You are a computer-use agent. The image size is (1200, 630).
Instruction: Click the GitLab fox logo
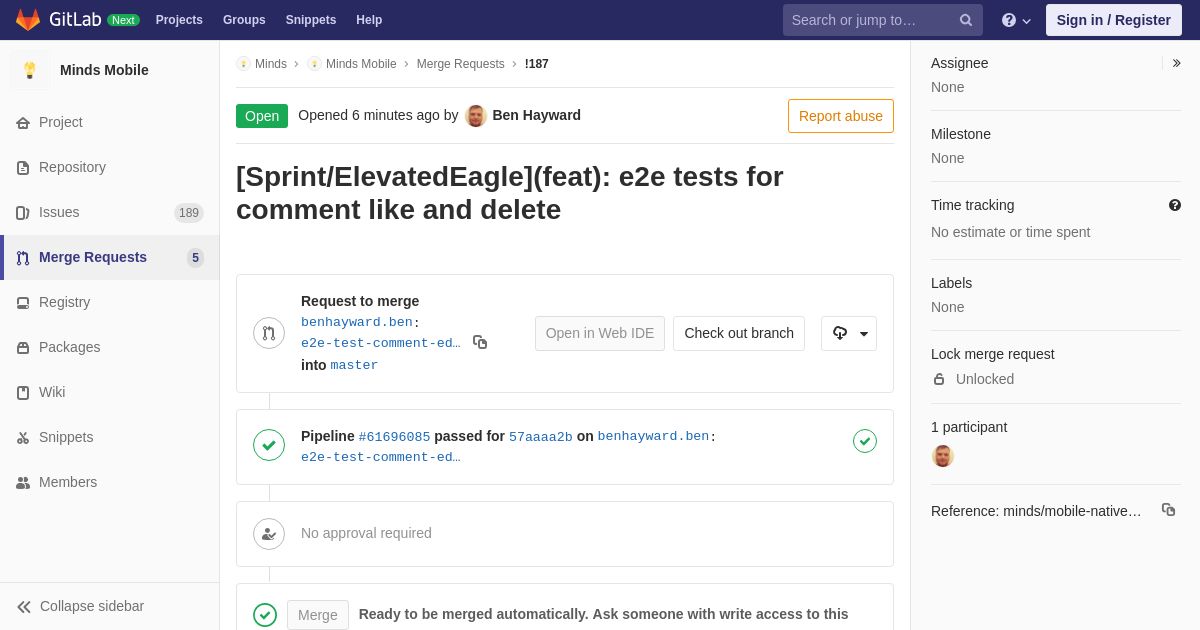pyautogui.click(x=28, y=20)
